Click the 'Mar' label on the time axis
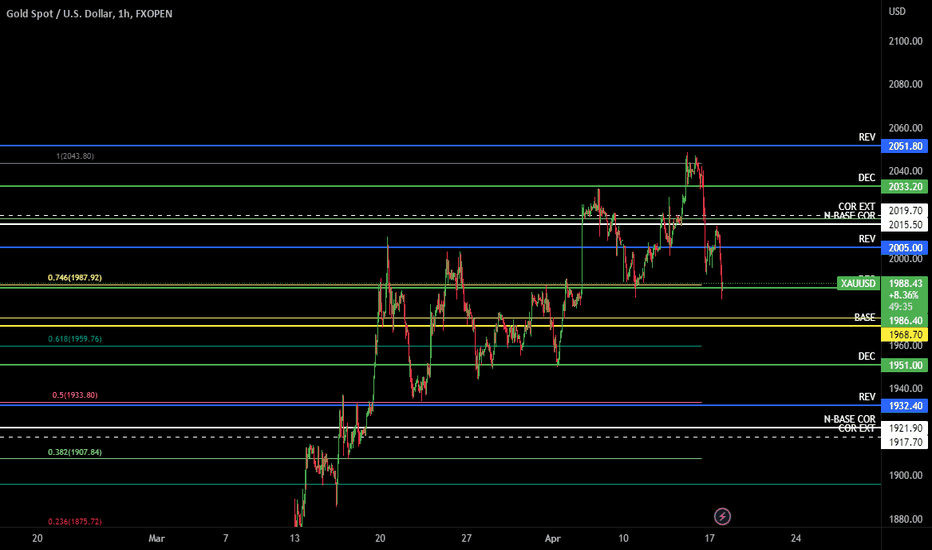This screenshot has width=932, height=550. coord(156,539)
